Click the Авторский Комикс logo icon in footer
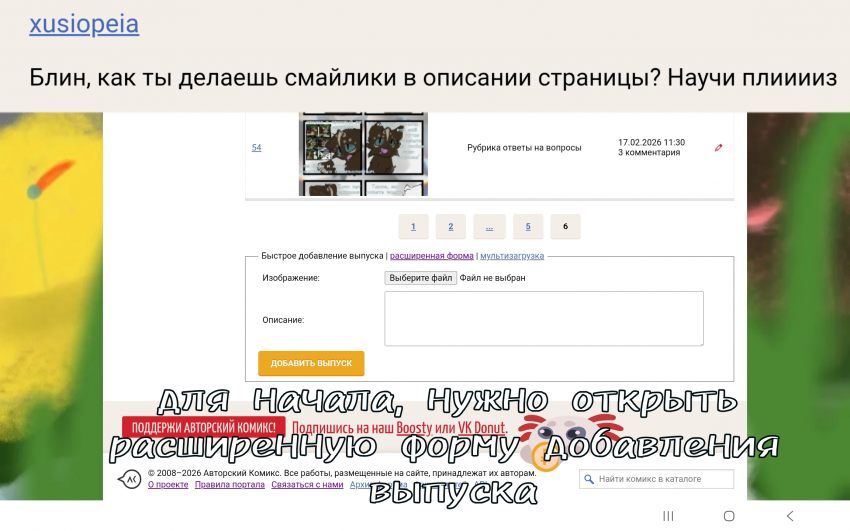 pyautogui.click(x=130, y=479)
